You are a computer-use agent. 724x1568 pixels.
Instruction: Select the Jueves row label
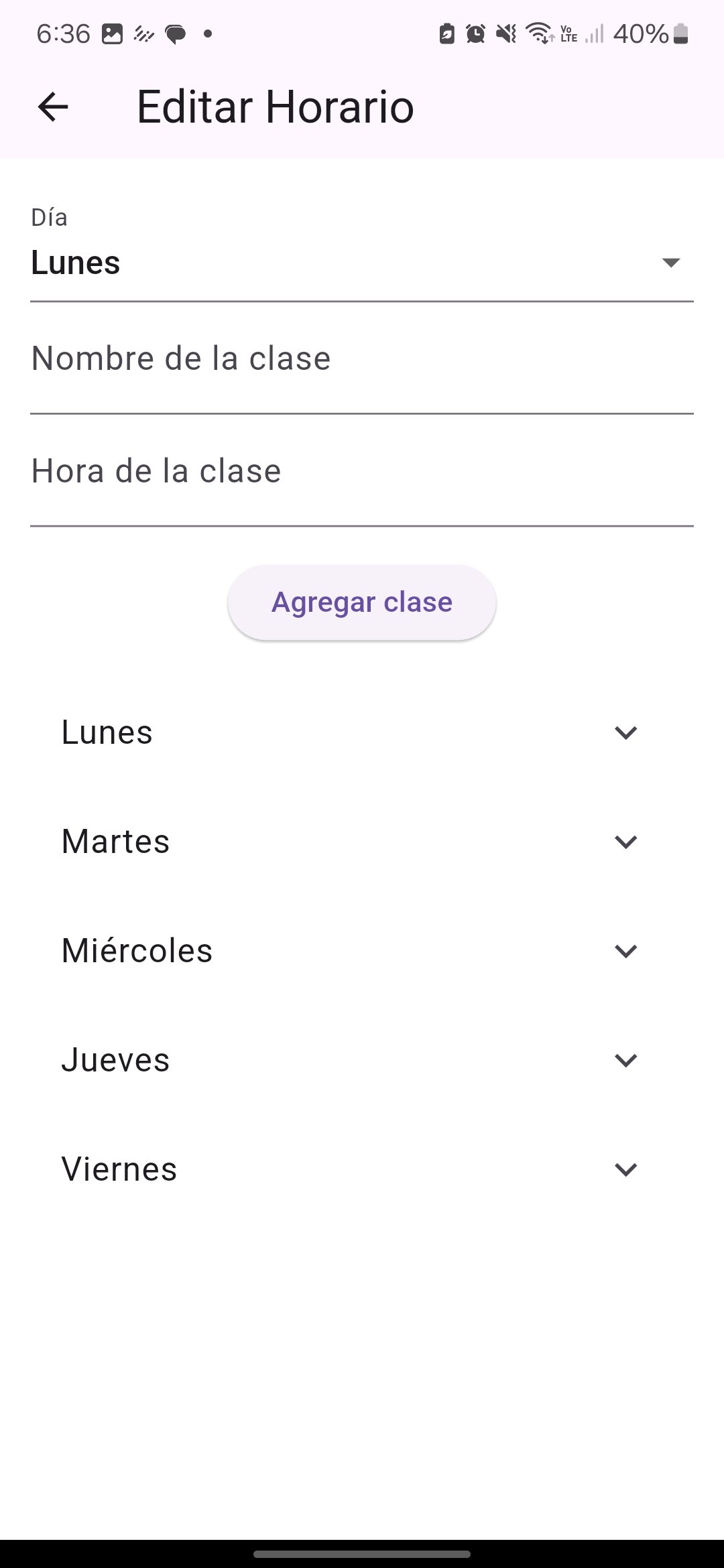click(x=115, y=1060)
